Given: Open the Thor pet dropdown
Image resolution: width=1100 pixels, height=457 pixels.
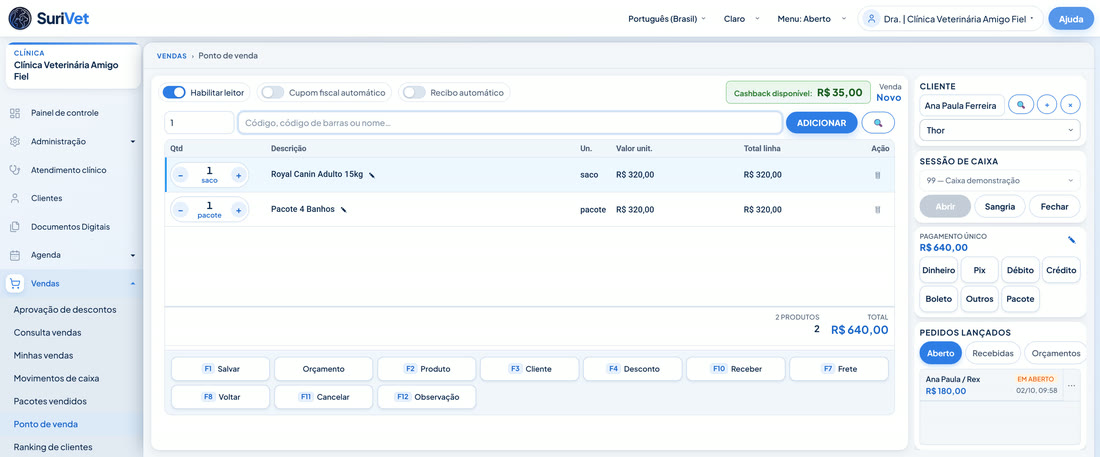Looking at the screenshot, I should click(x=1000, y=130).
